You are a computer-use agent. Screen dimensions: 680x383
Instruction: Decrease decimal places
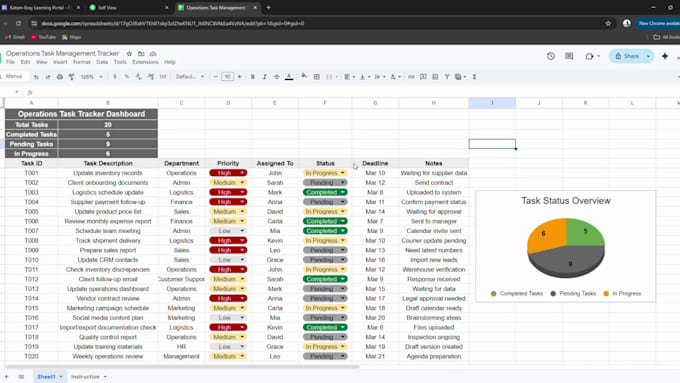tap(138, 77)
